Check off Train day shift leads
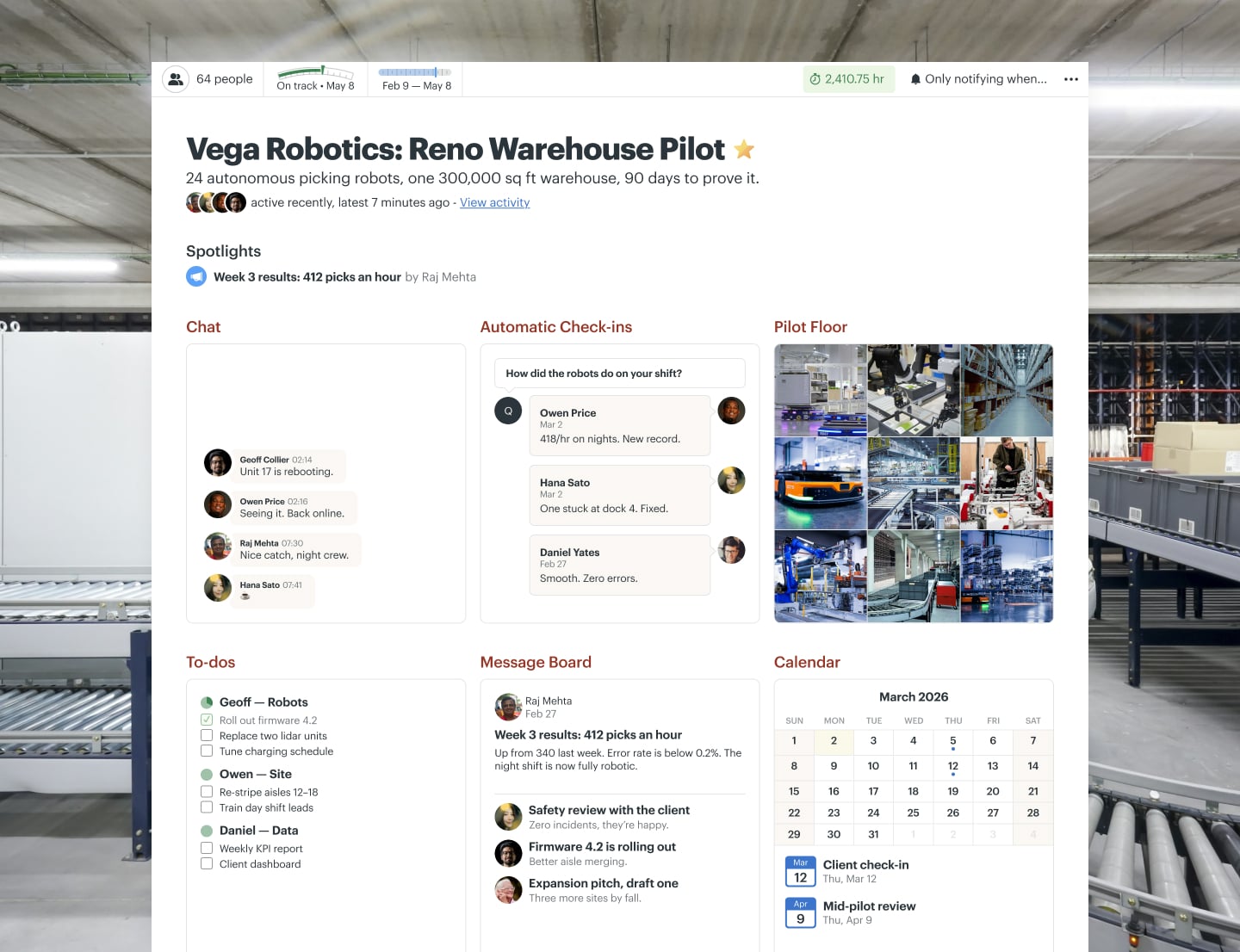Viewport: 1240px width, 952px height. pos(207,807)
